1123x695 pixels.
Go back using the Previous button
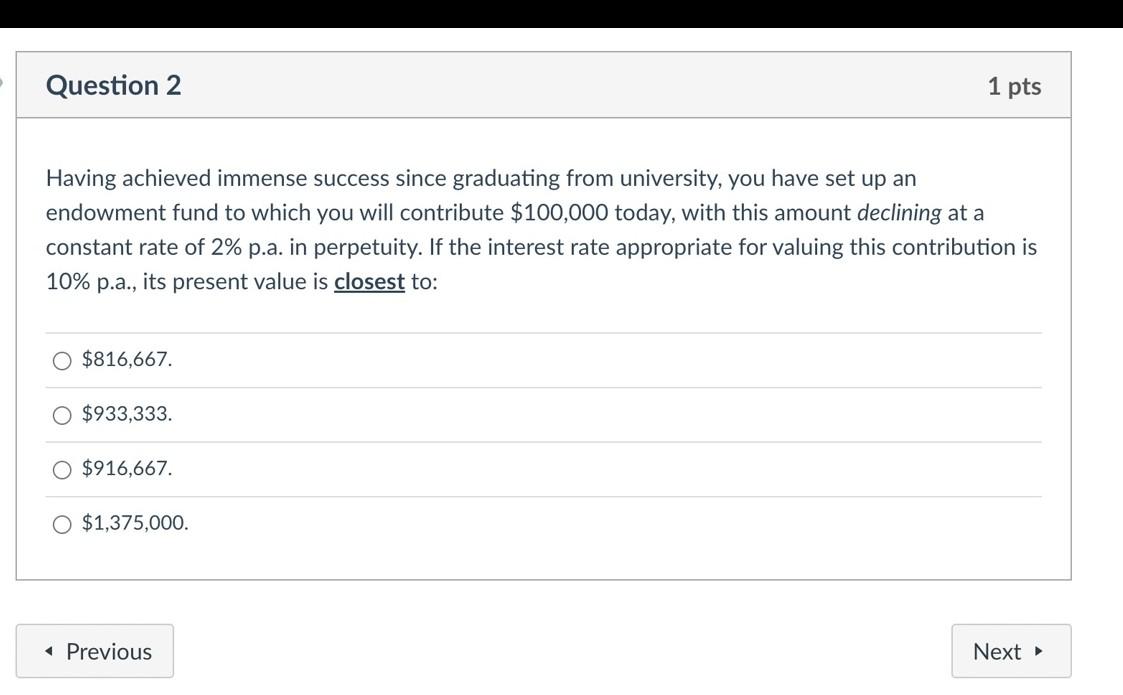point(95,651)
